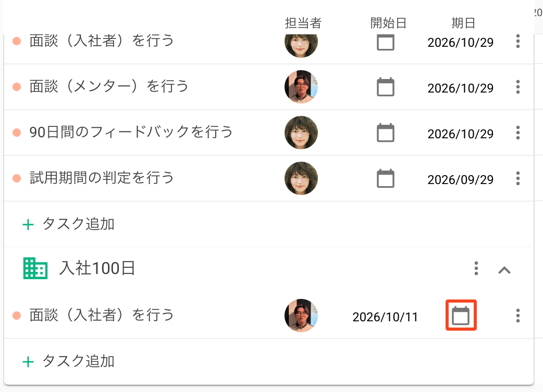Open due date 2026/09/29 picker
Viewport: 543px width, 392px height.
tap(460, 179)
